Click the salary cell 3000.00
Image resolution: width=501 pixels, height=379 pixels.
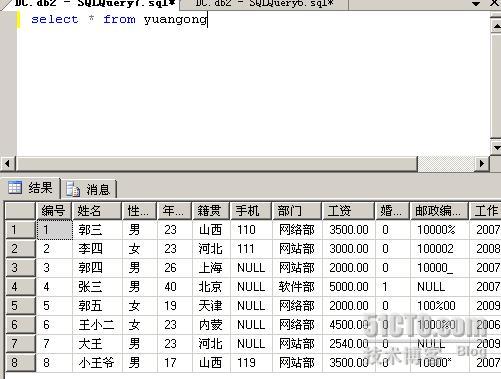349,249
